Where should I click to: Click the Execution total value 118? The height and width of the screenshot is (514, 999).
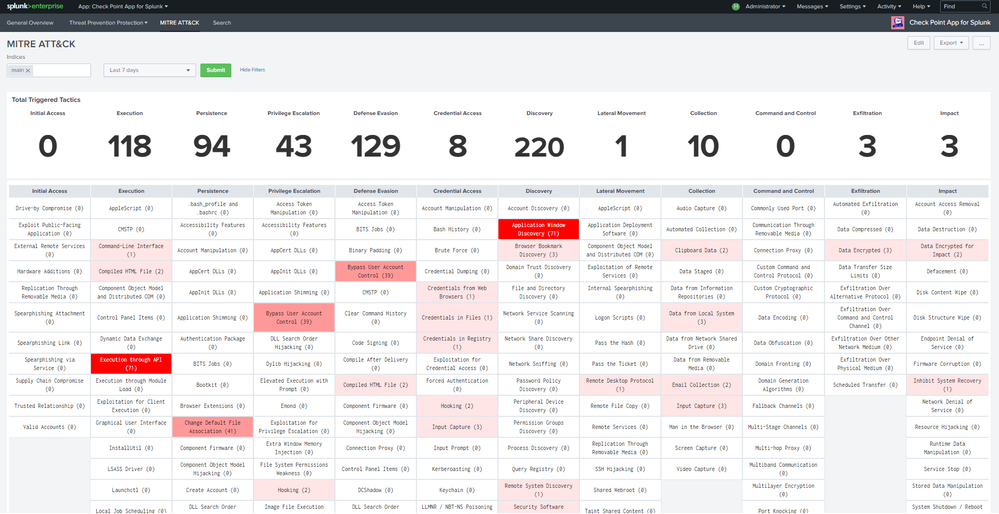(129, 146)
